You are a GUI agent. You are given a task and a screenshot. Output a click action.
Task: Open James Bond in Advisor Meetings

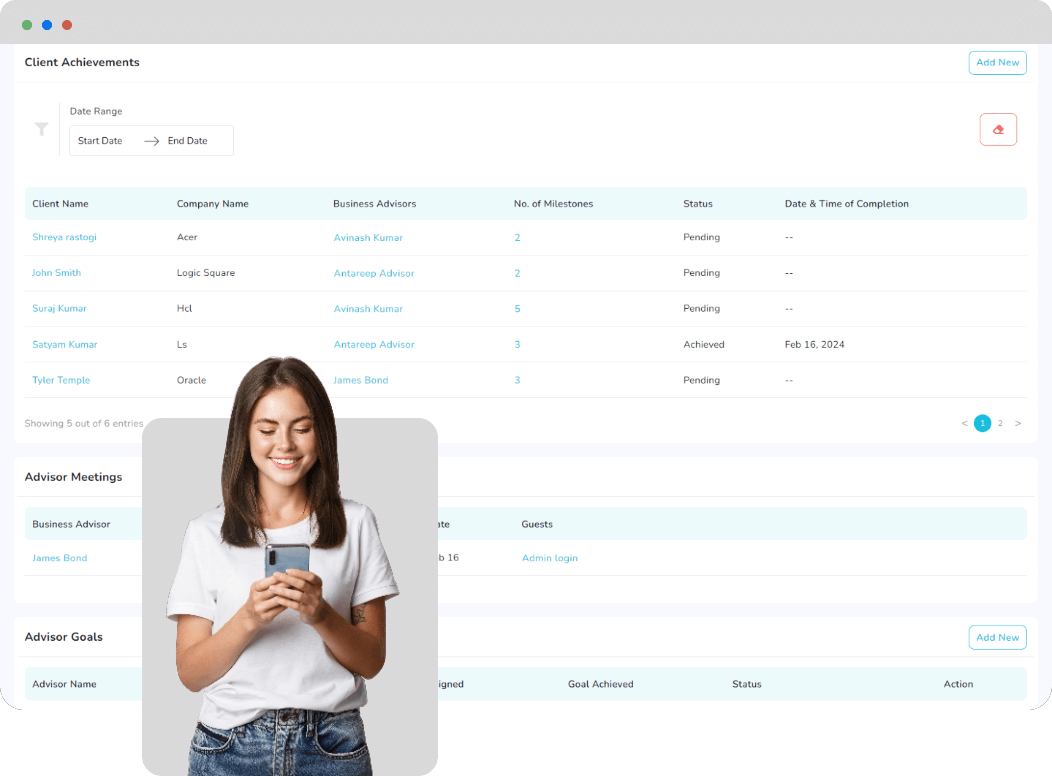(59, 557)
